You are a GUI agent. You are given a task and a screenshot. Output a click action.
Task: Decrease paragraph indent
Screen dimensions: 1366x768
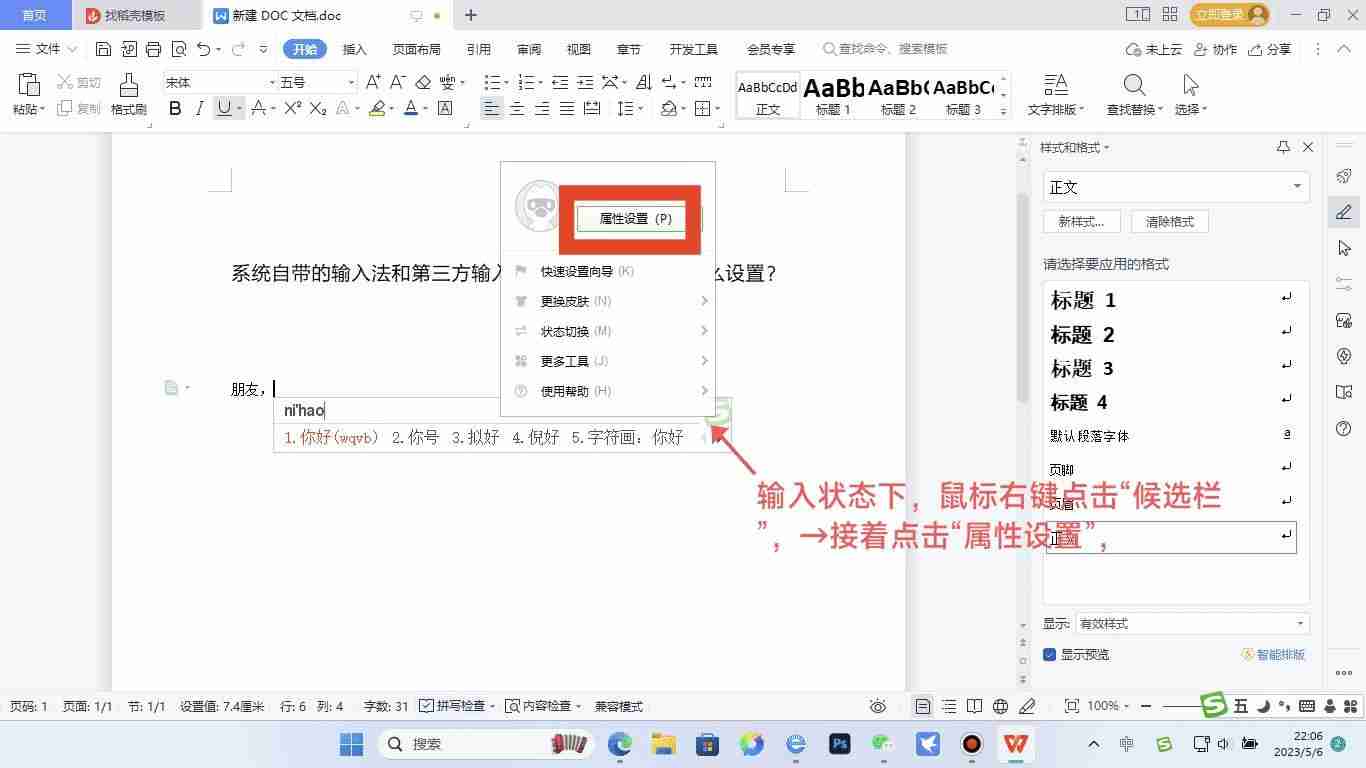coord(560,82)
